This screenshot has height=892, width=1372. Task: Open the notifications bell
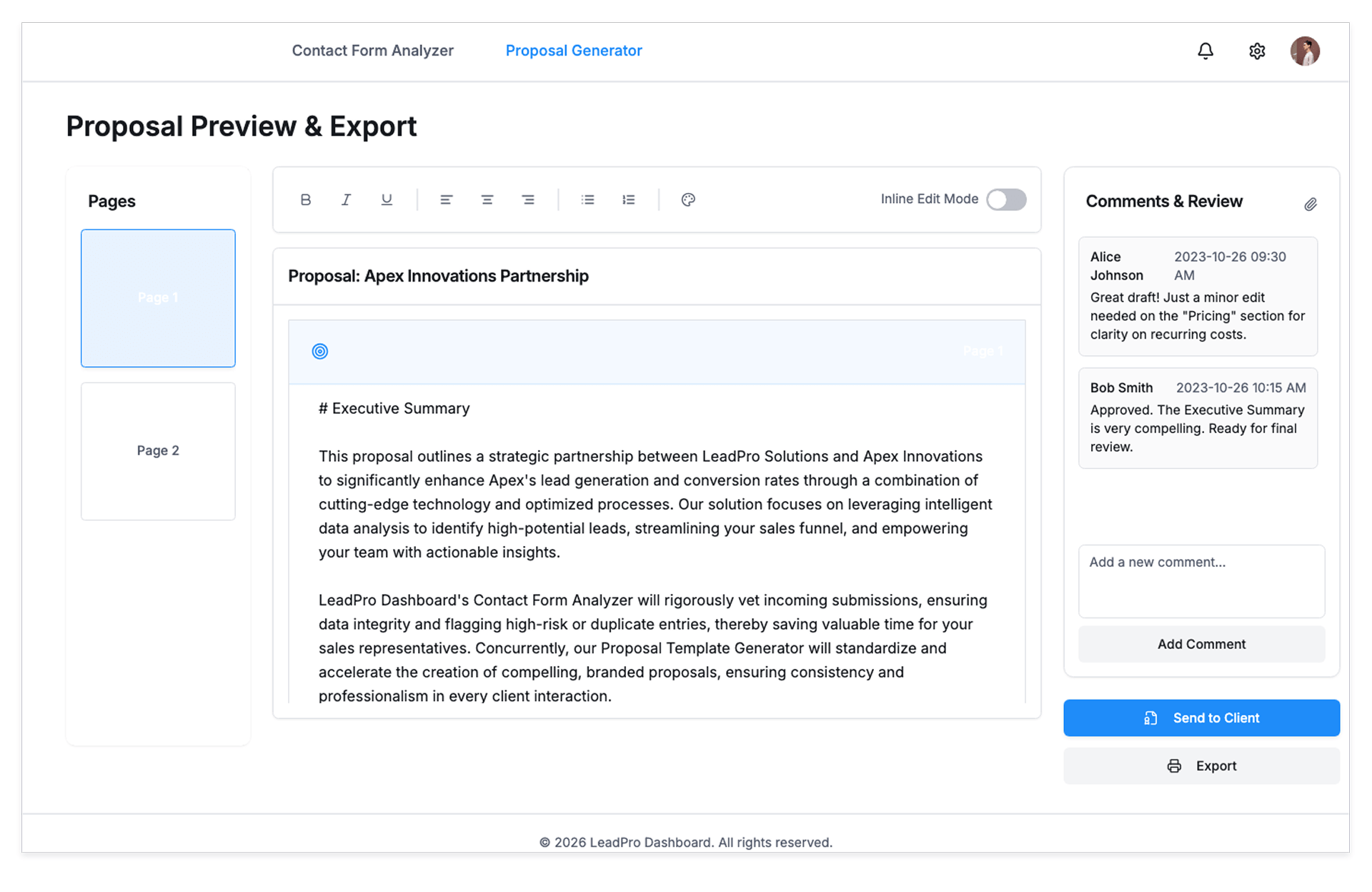(x=1205, y=51)
